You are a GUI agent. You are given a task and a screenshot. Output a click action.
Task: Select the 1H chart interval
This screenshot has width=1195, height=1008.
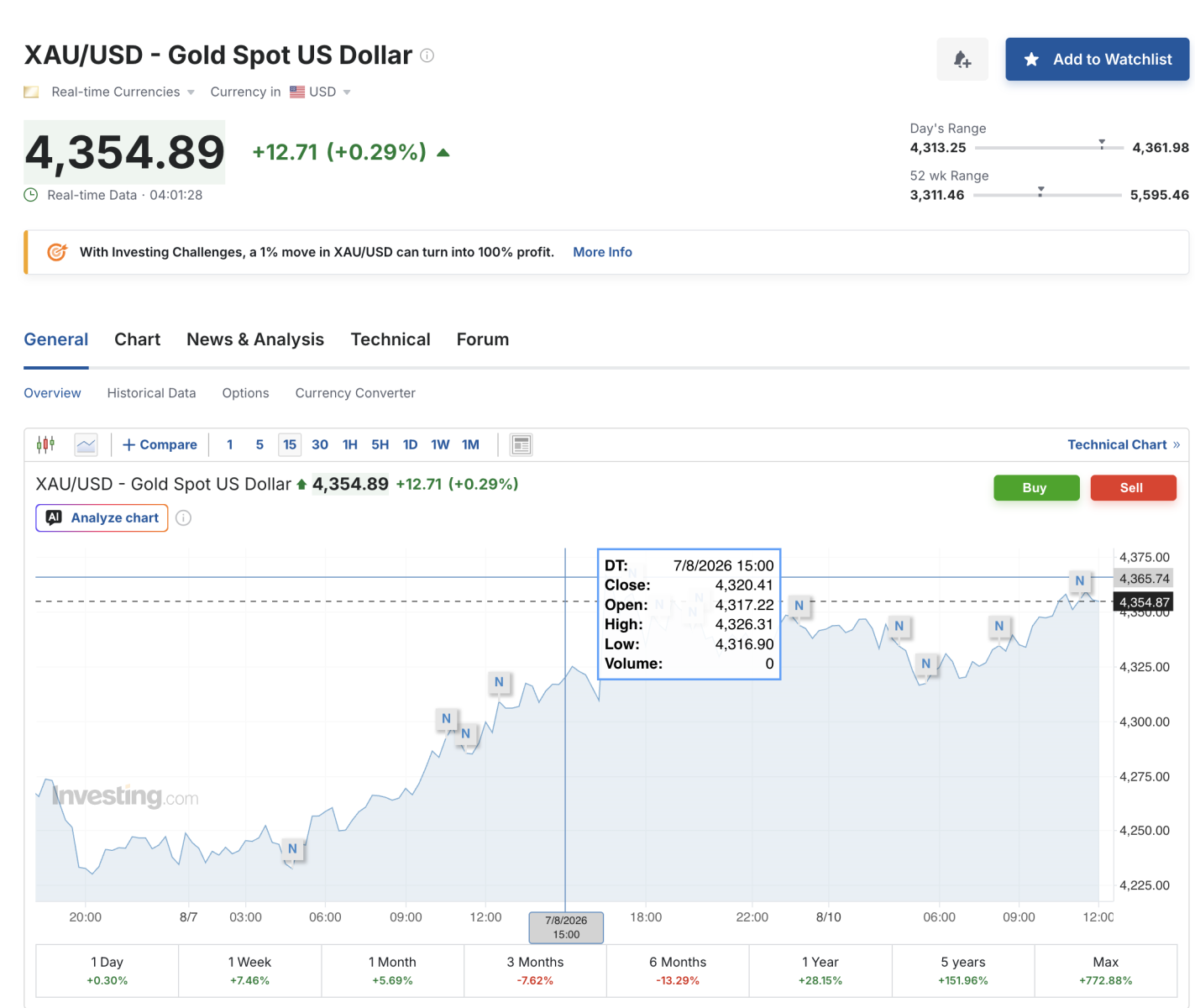pyautogui.click(x=350, y=444)
